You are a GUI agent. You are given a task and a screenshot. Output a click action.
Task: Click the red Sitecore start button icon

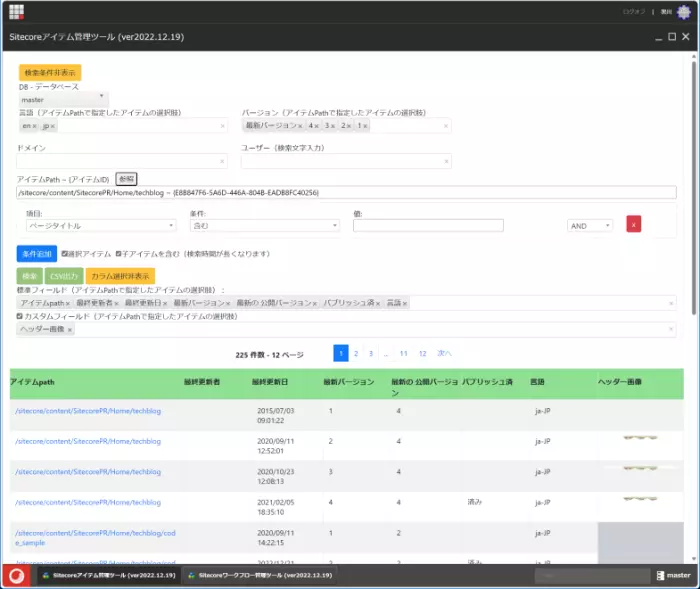tap(15, 576)
